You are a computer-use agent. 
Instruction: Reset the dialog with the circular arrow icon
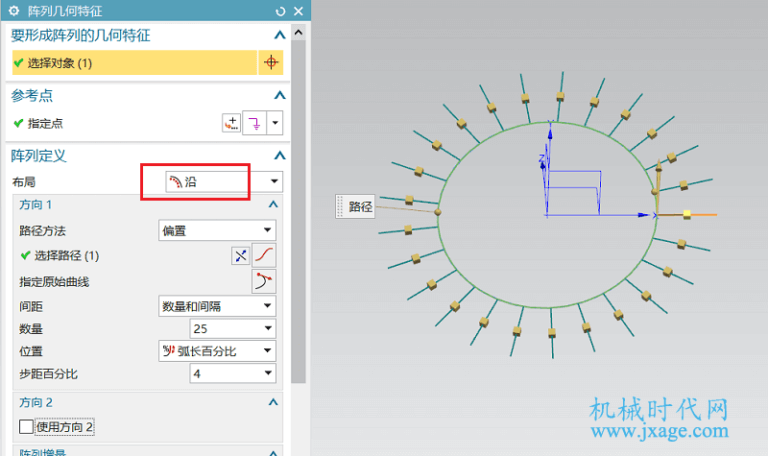click(x=280, y=11)
